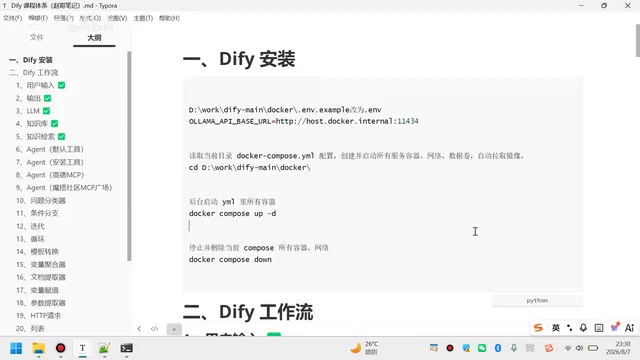
Task: Go to outline item 18、参数提取器
Action: tap(41, 303)
